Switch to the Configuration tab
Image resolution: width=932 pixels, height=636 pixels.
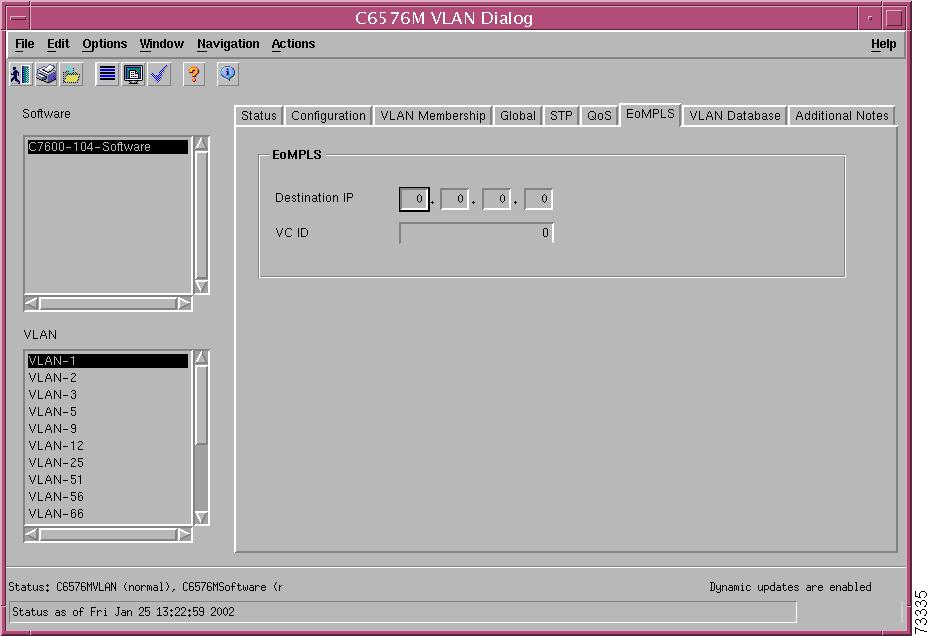click(x=328, y=116)
